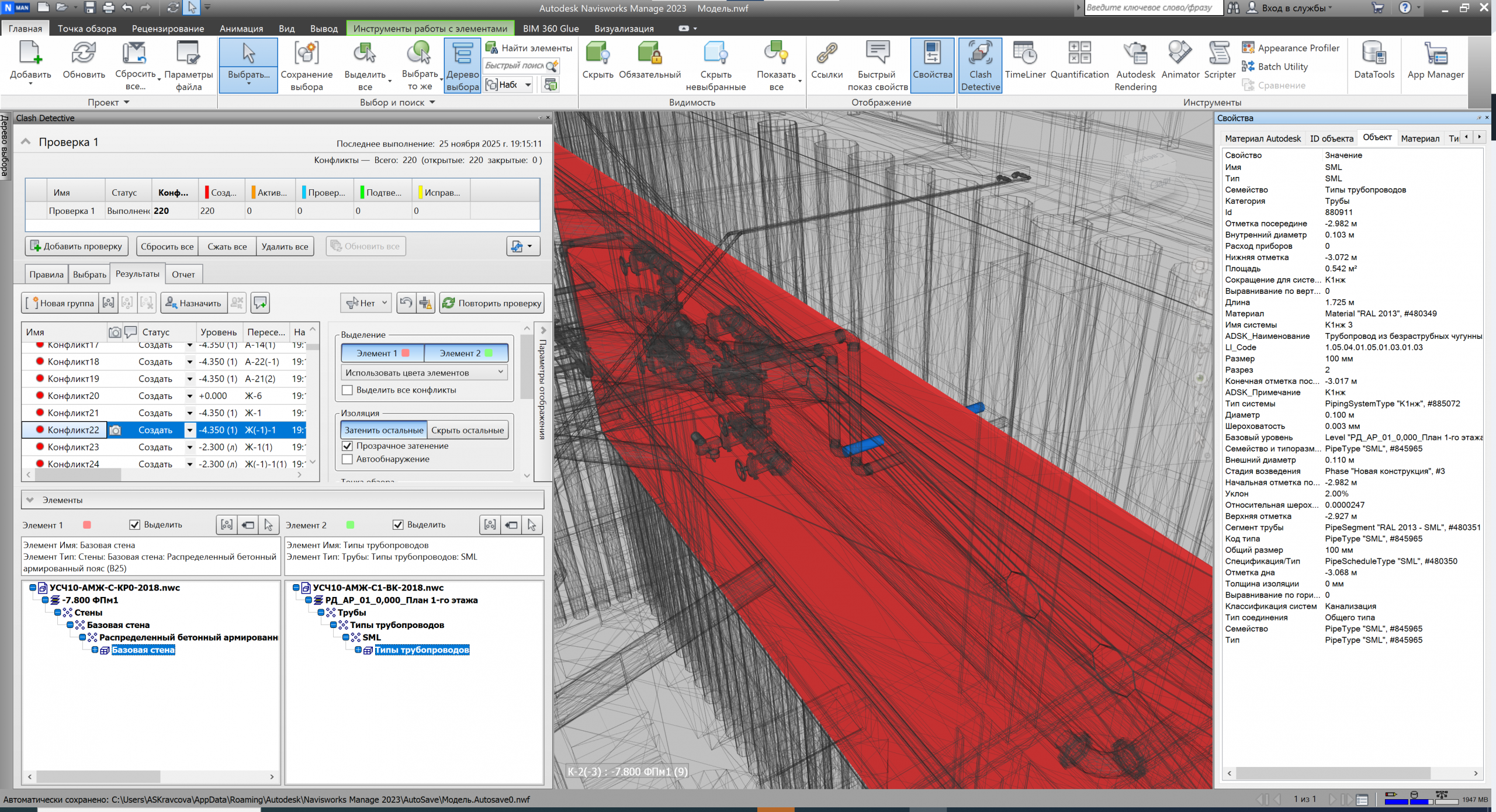Screen dimensions: 1496x812
Task: Open the App Manager
Action: pos(1436,61)
